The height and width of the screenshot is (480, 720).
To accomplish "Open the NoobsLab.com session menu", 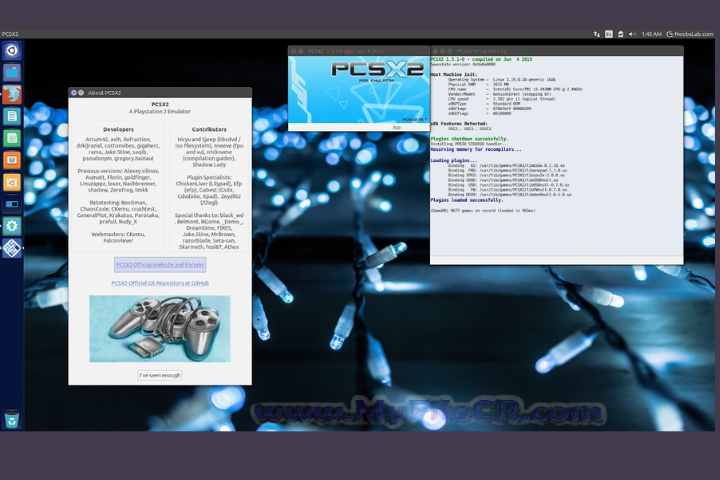I will (690, 34).
